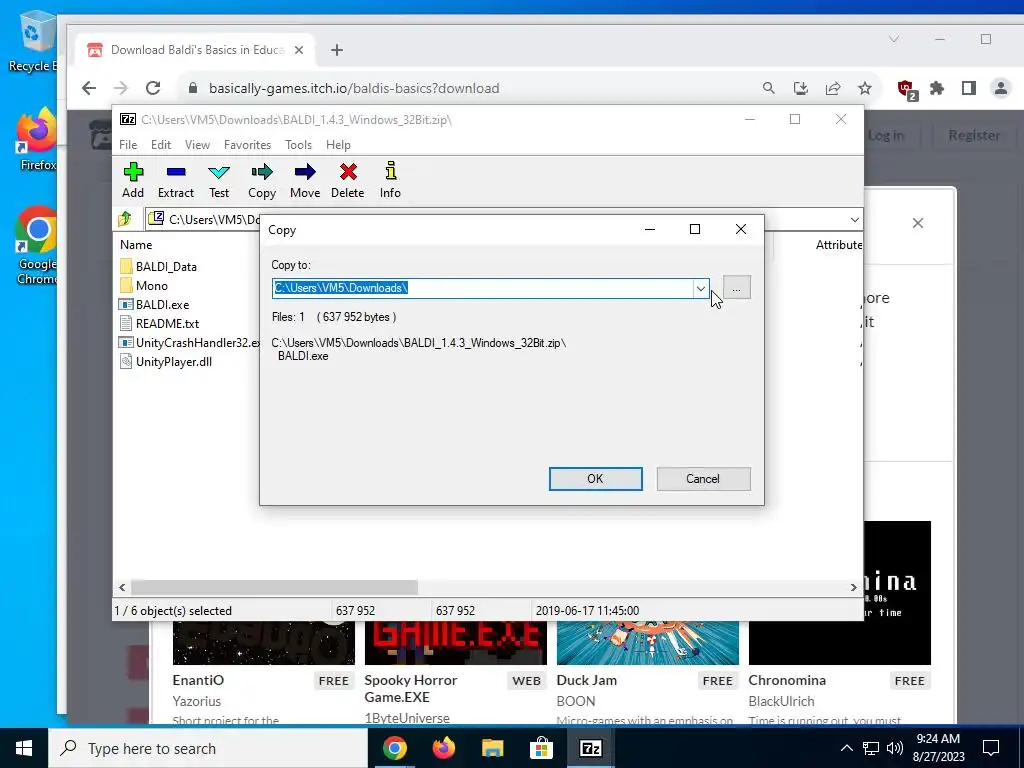Screen dimensions: 1024x768
Task: Click the Info toolbar icon
Action: [391, 180]
